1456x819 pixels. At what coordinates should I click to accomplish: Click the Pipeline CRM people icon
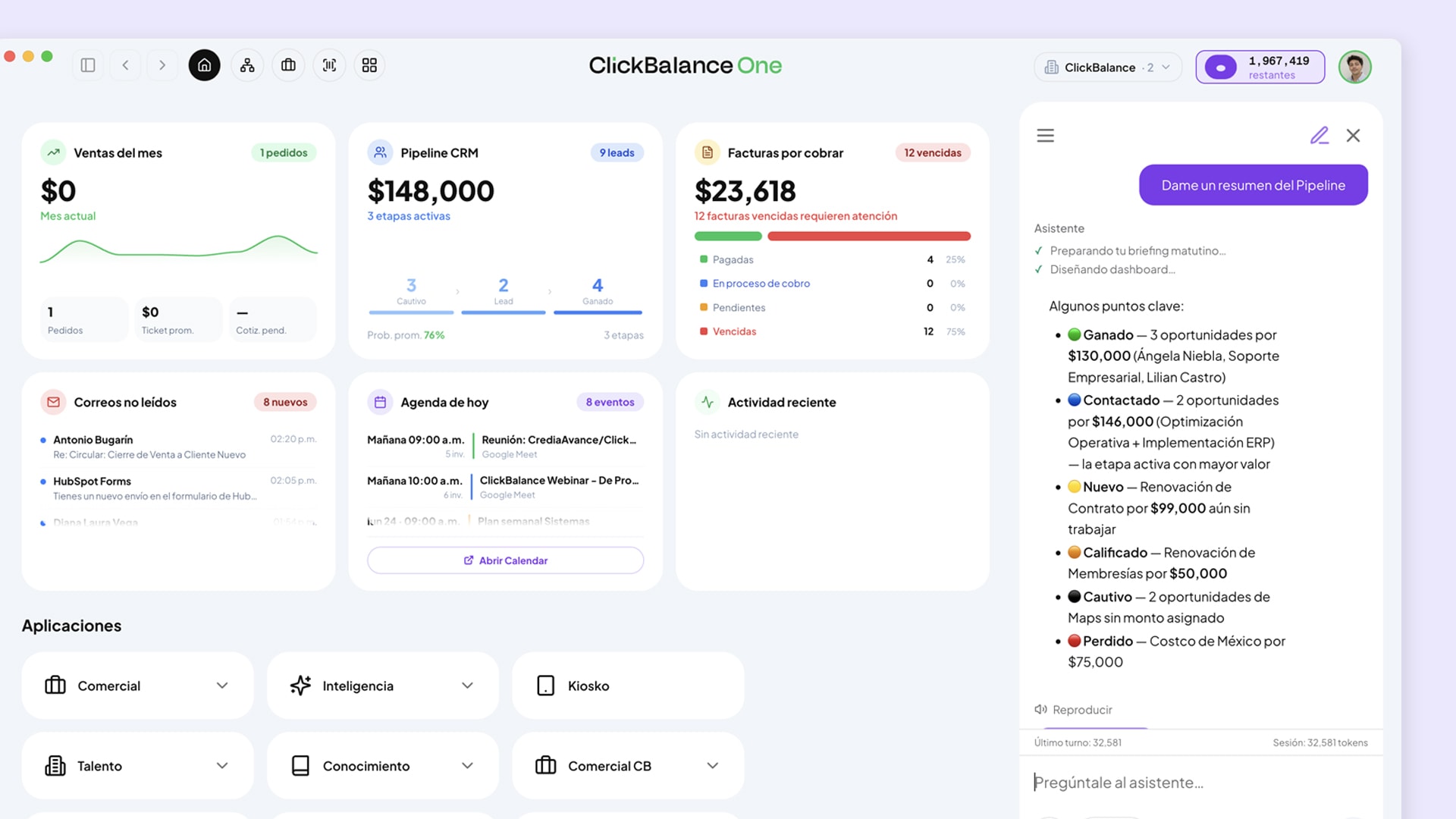click(x=380, y=152)
